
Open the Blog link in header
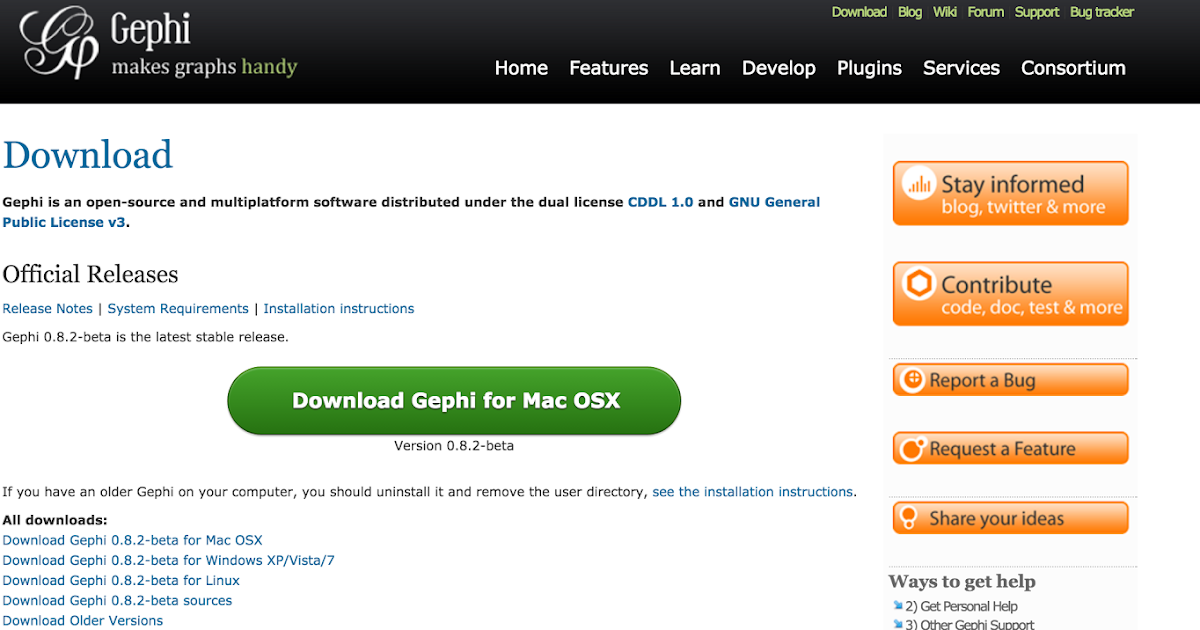click(910, 12)
